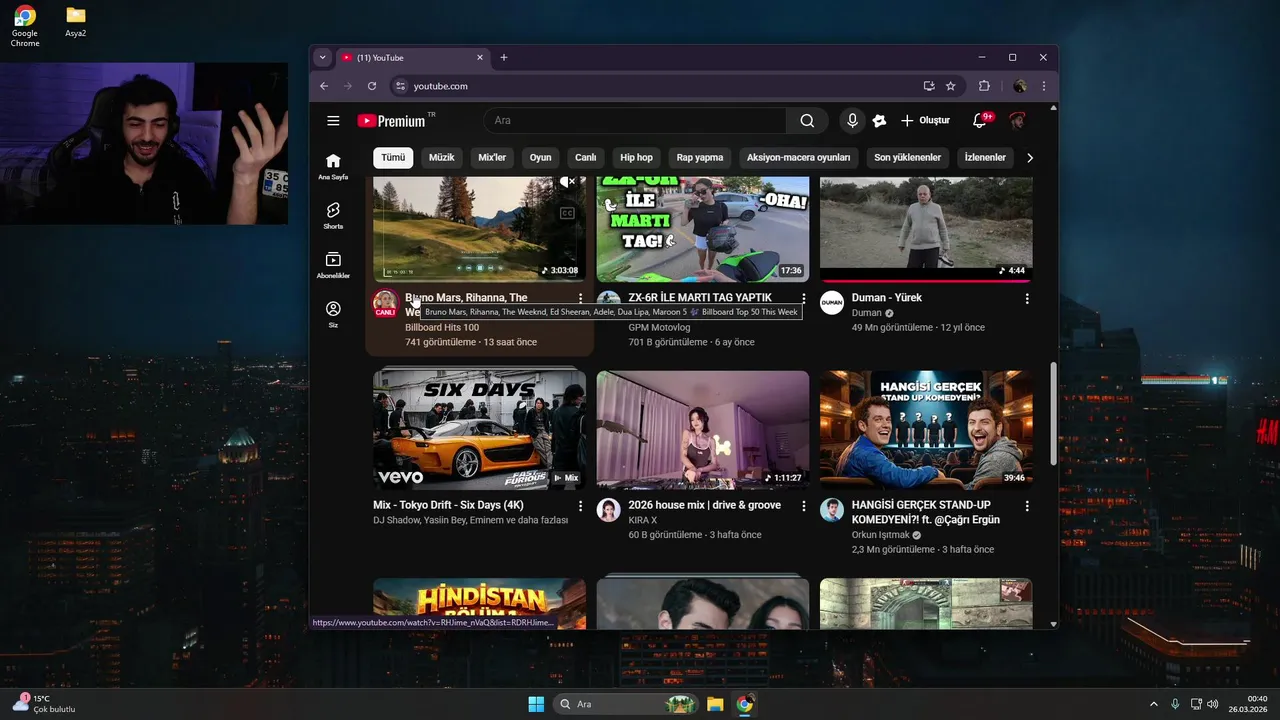Screen dimensions: 1280x720
Task: Open options for Duman - Yürek video
Action: coord(1027,298)
